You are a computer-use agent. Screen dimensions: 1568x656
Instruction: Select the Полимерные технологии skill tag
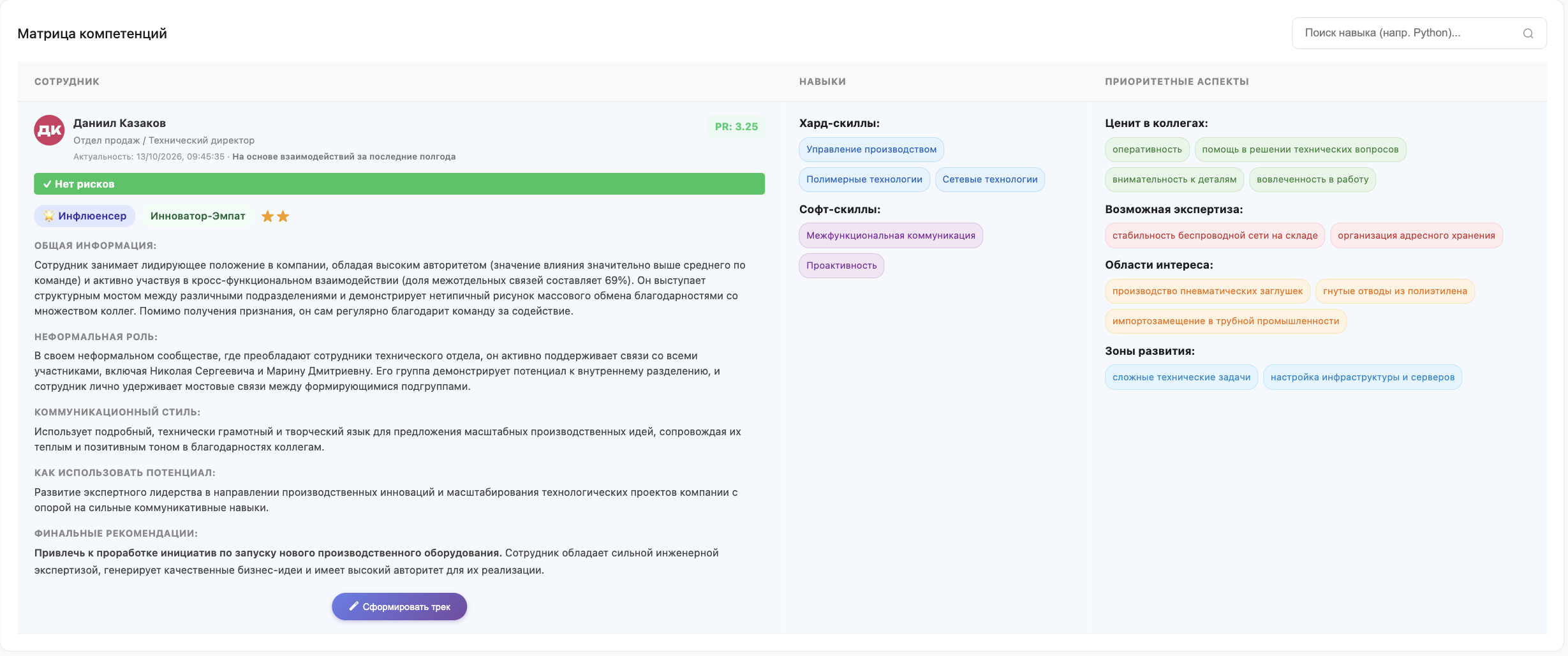pos(864,179)
